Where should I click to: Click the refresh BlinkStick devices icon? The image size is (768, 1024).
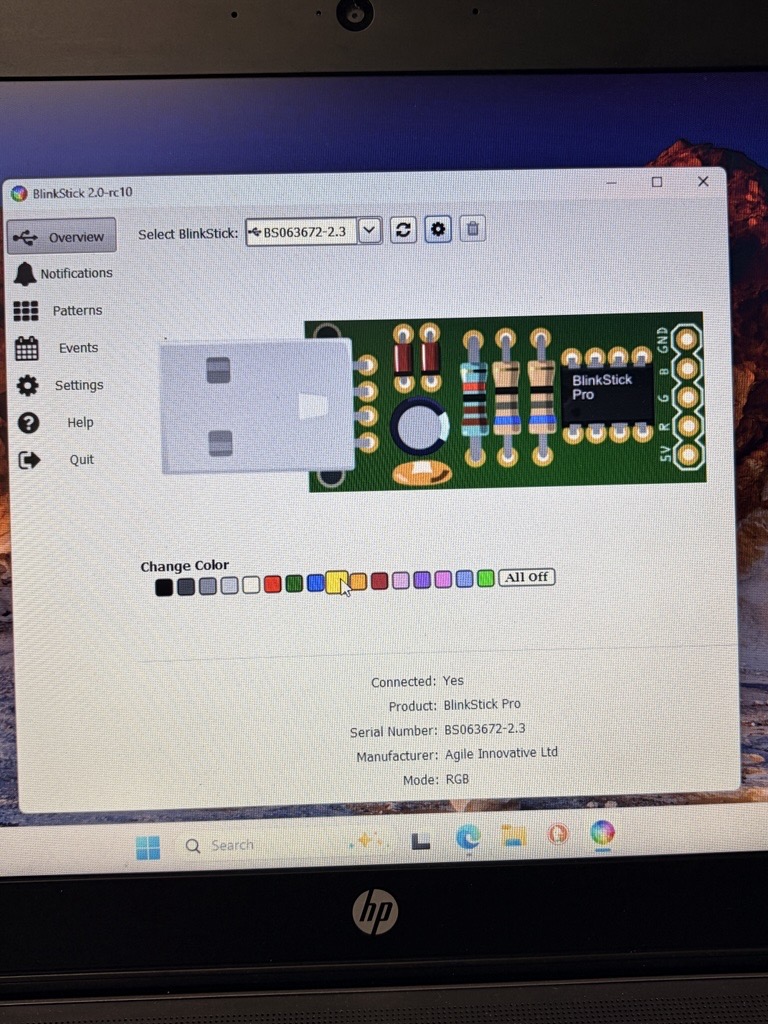(x=403, y=230)
